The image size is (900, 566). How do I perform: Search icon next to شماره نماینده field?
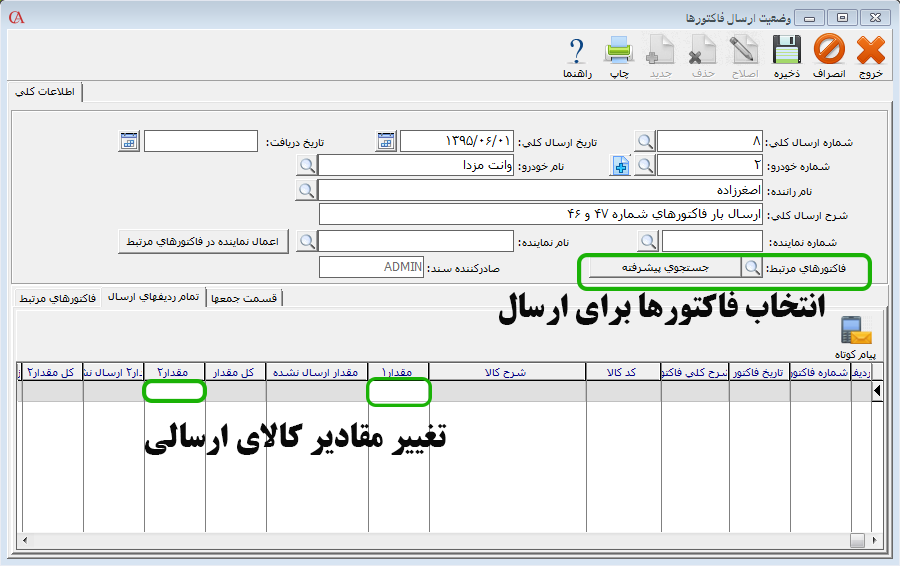[648, 241]
